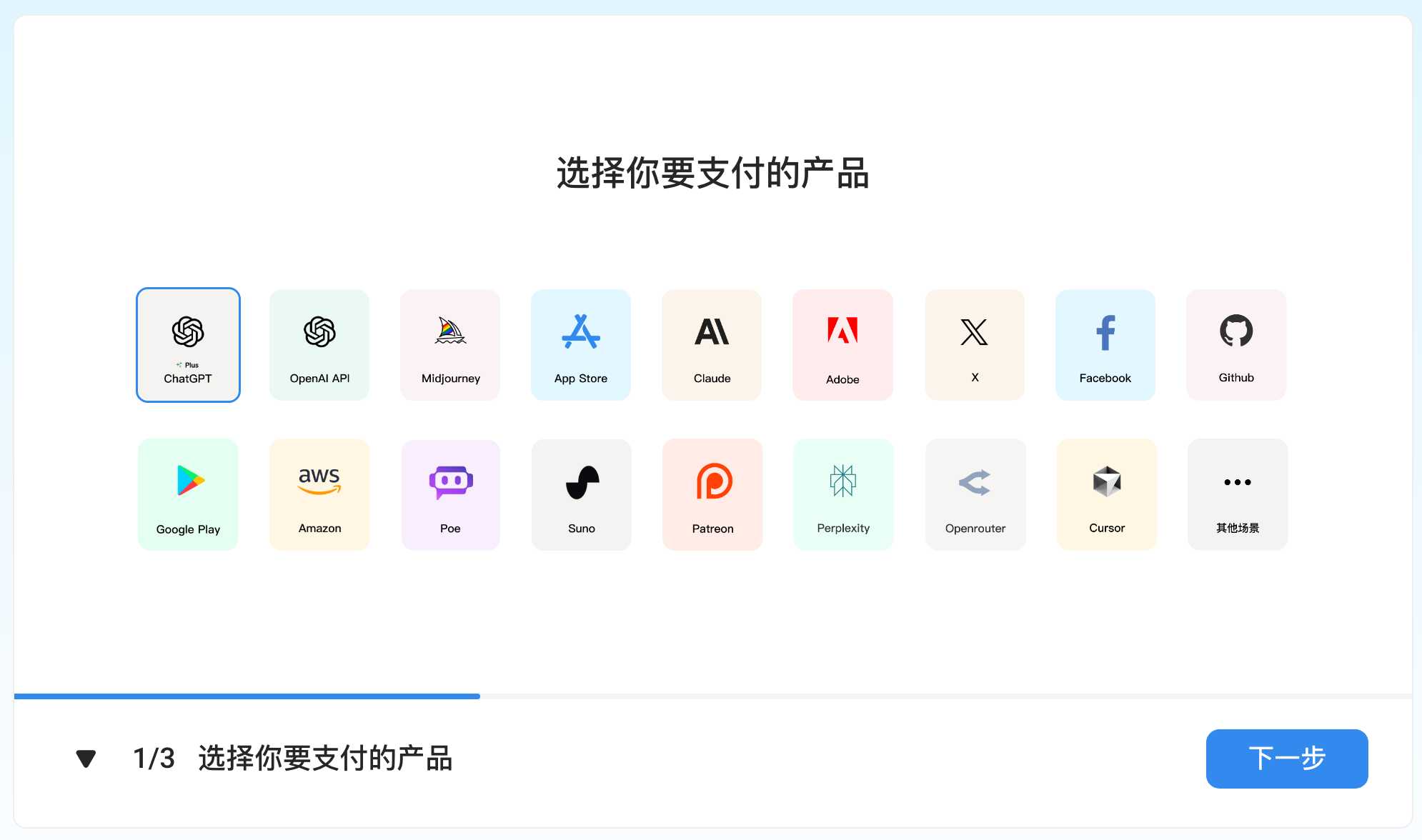Click Suno music product tab

coord(580,494)
